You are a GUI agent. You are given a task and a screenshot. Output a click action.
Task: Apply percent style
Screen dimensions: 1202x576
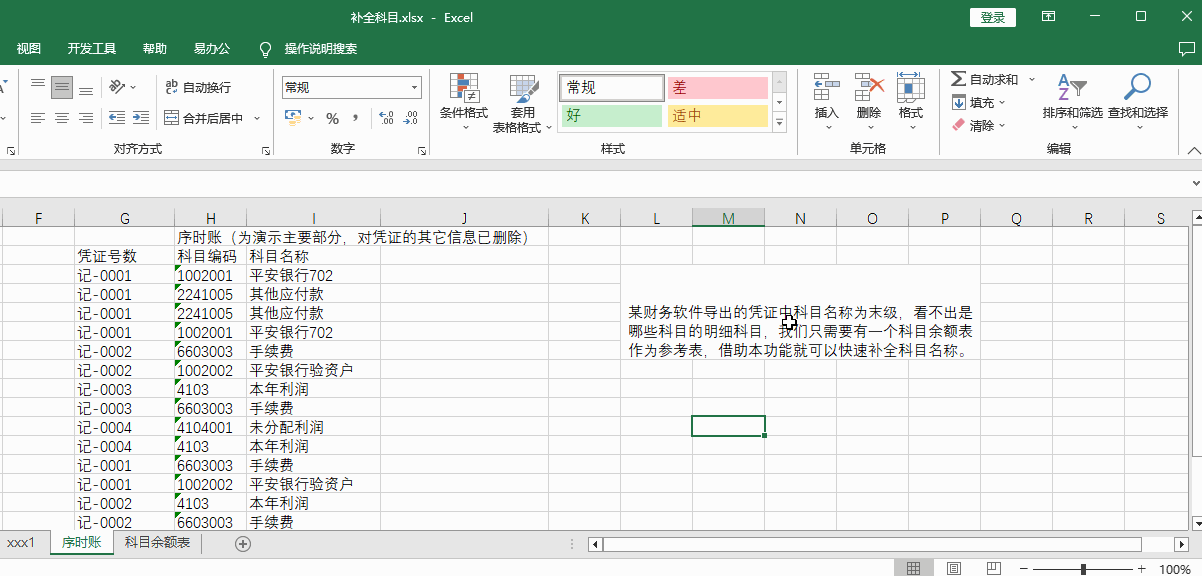[333, 118]
